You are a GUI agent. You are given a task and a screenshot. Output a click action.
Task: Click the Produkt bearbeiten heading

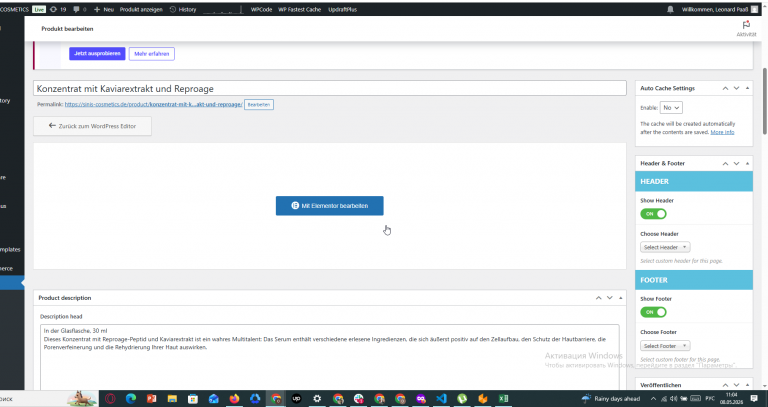coord(67,29)
